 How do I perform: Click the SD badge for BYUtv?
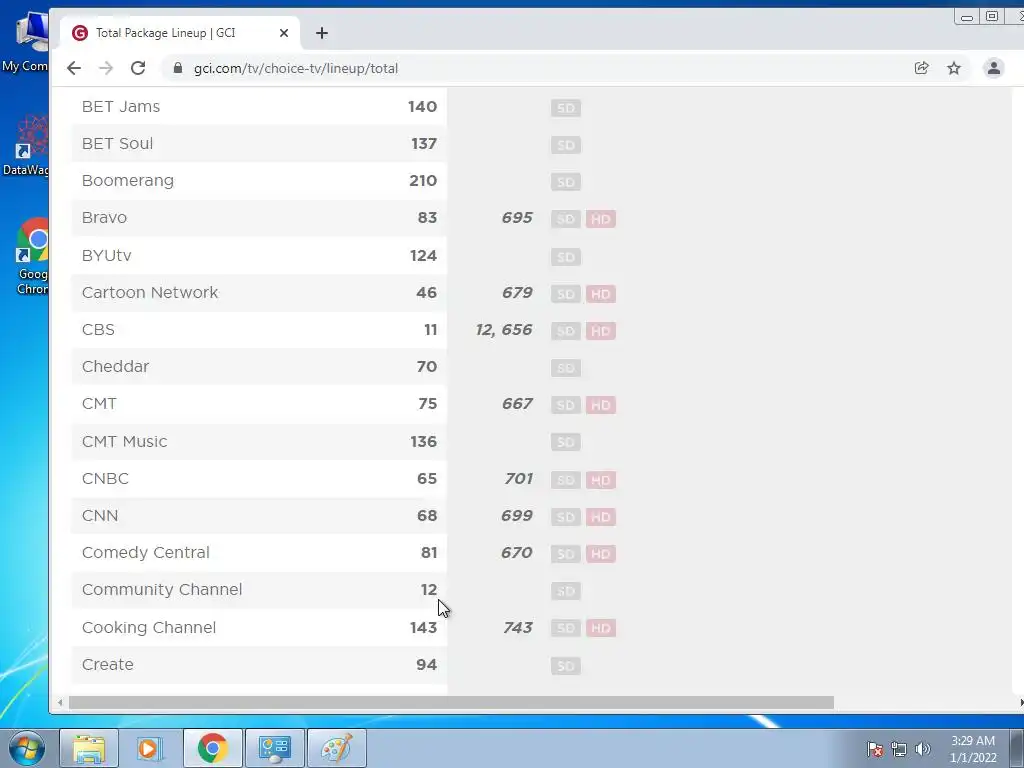(566, 257)
